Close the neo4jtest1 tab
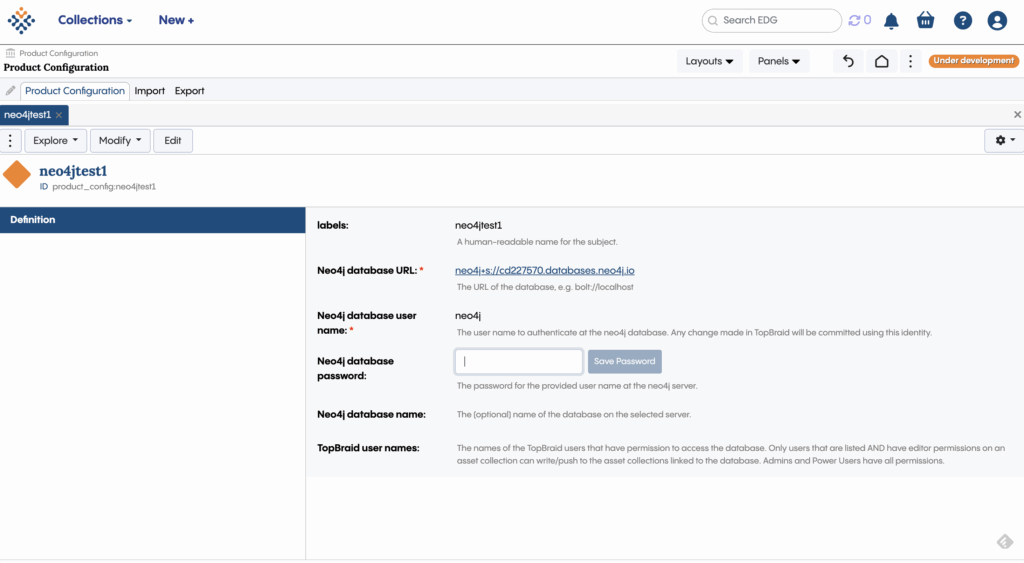The width and height of the screenshot is (1024, 563). pyautogui.click(x=59, y=115)
